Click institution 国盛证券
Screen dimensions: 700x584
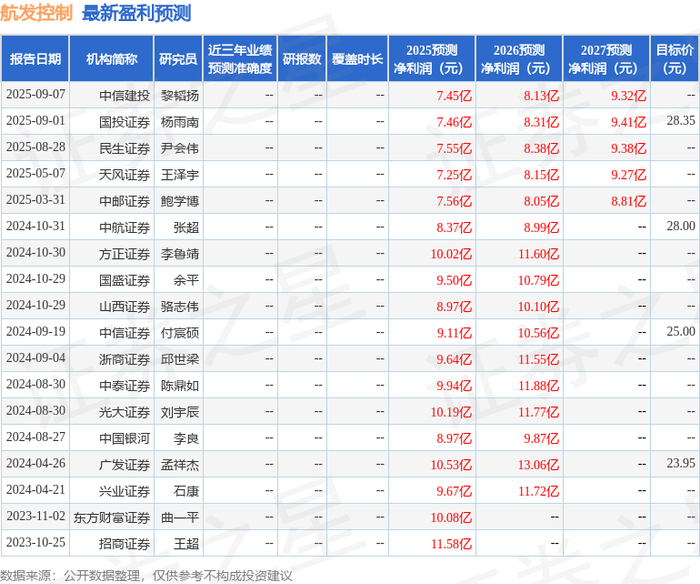point(125,280)
